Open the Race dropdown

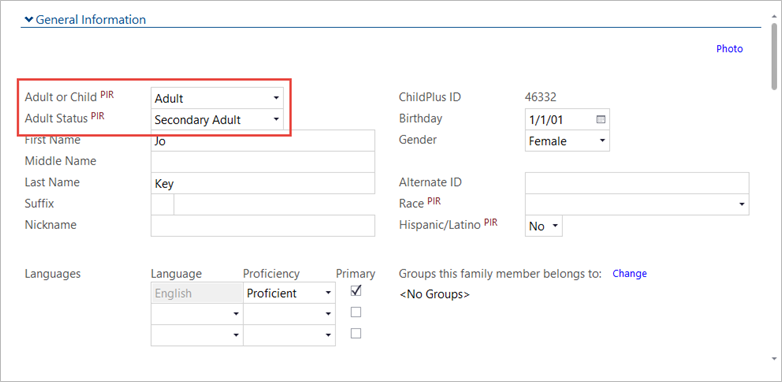[637, 204]
